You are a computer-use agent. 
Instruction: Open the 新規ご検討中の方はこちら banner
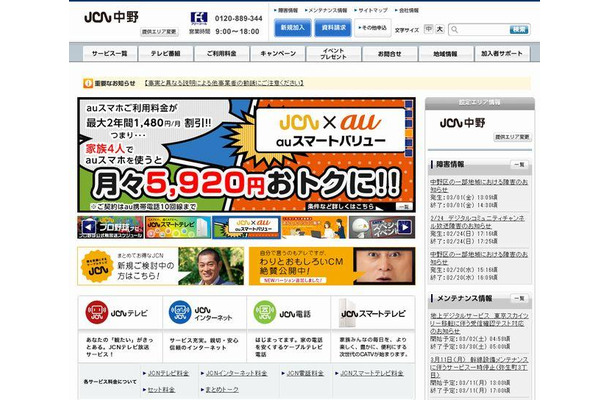coord(161,266)
